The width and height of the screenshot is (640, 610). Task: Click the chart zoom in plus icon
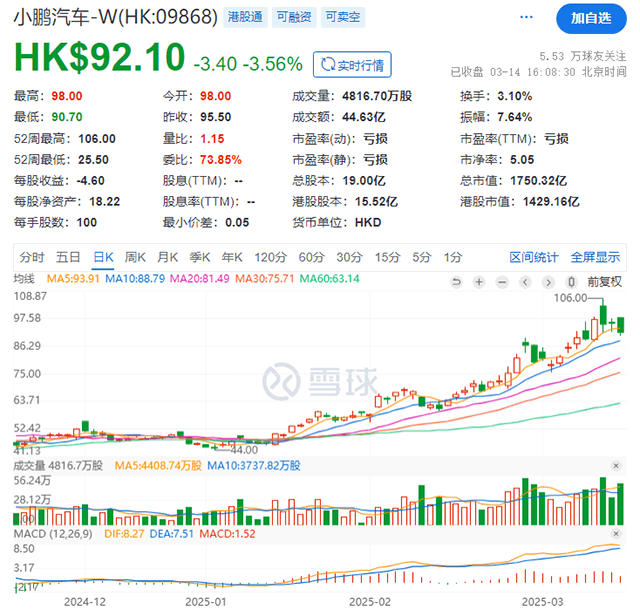479,282
